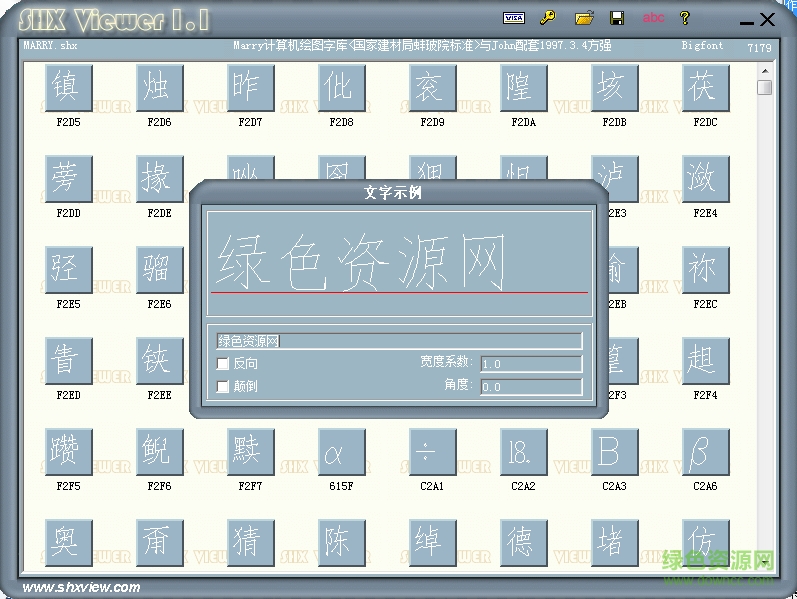
Task: Select glyph tile F2D8
Action: pyautogui.click(x=341, y=87)
